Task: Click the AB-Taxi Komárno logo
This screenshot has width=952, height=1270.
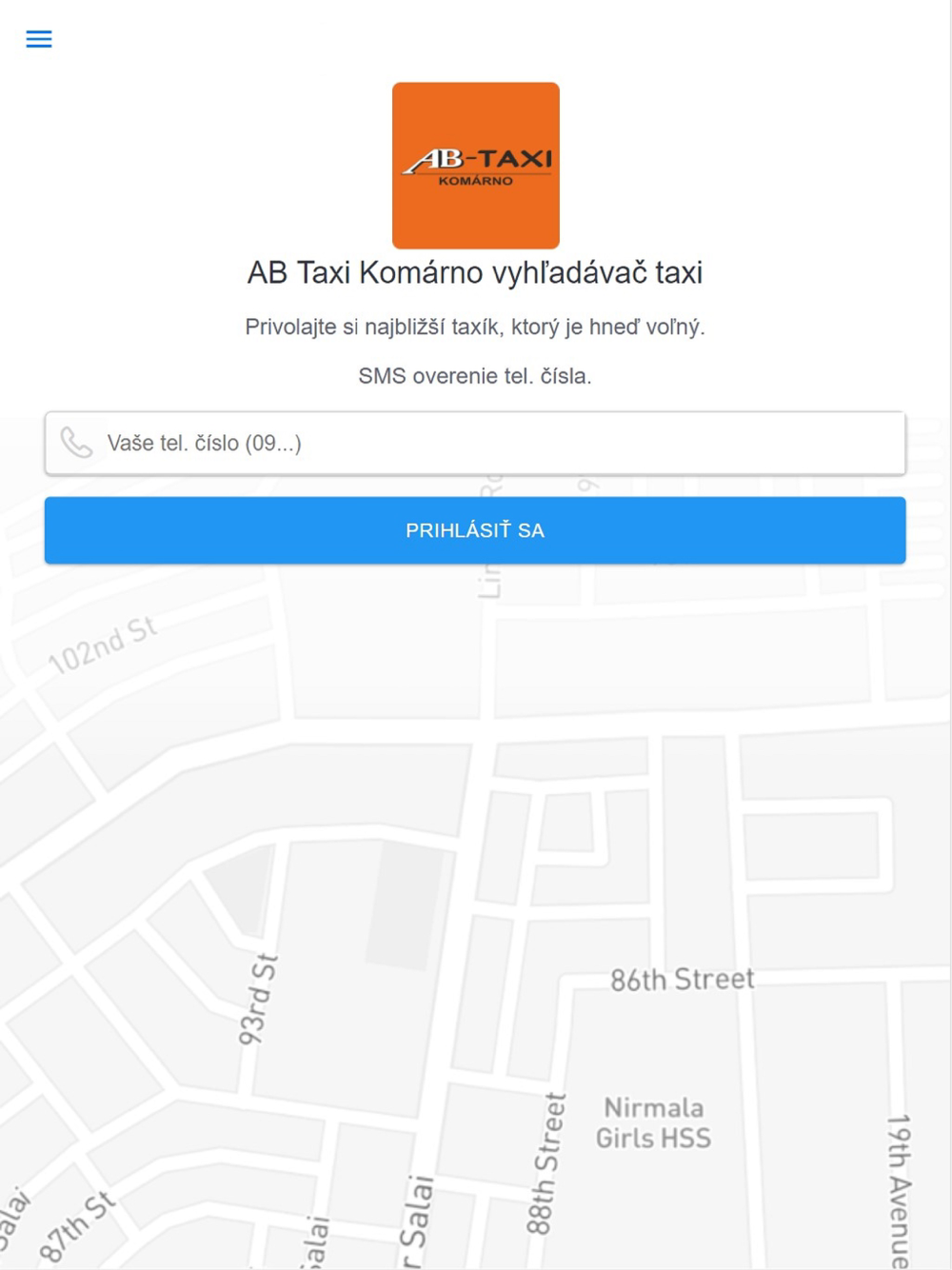Action: (476, 166)
